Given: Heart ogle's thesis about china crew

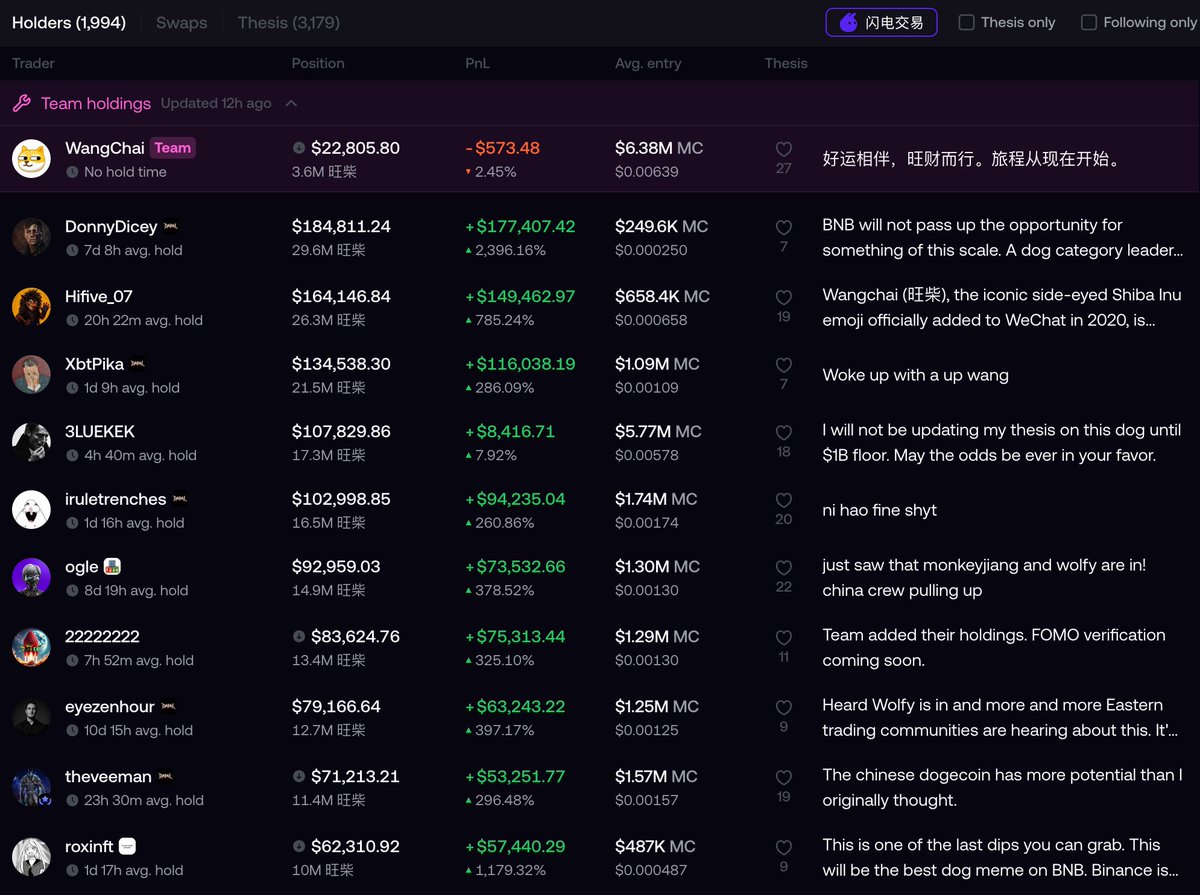Looking at the screenshot, I should [x=784, y=568].
